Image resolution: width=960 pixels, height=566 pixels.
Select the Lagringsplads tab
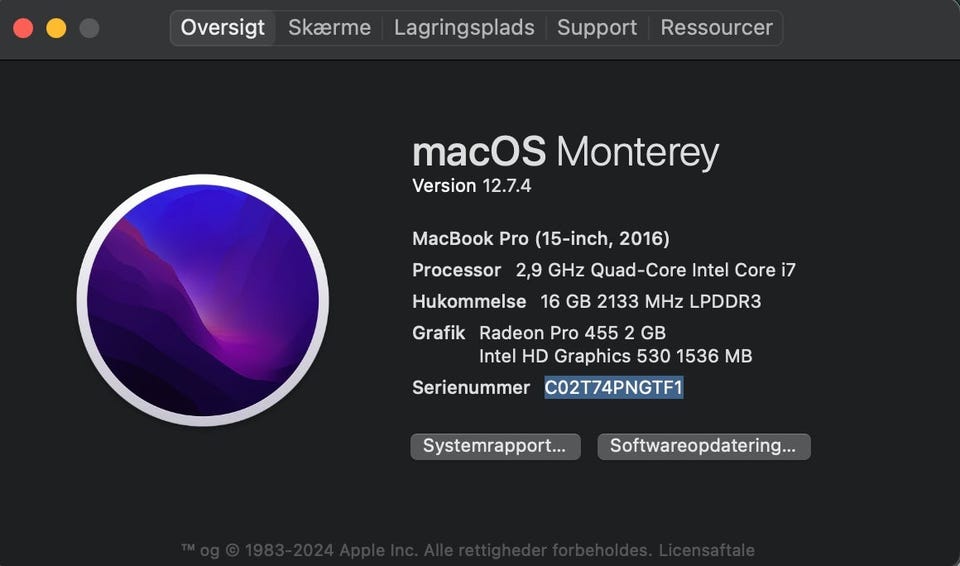(x=464, y=28)
